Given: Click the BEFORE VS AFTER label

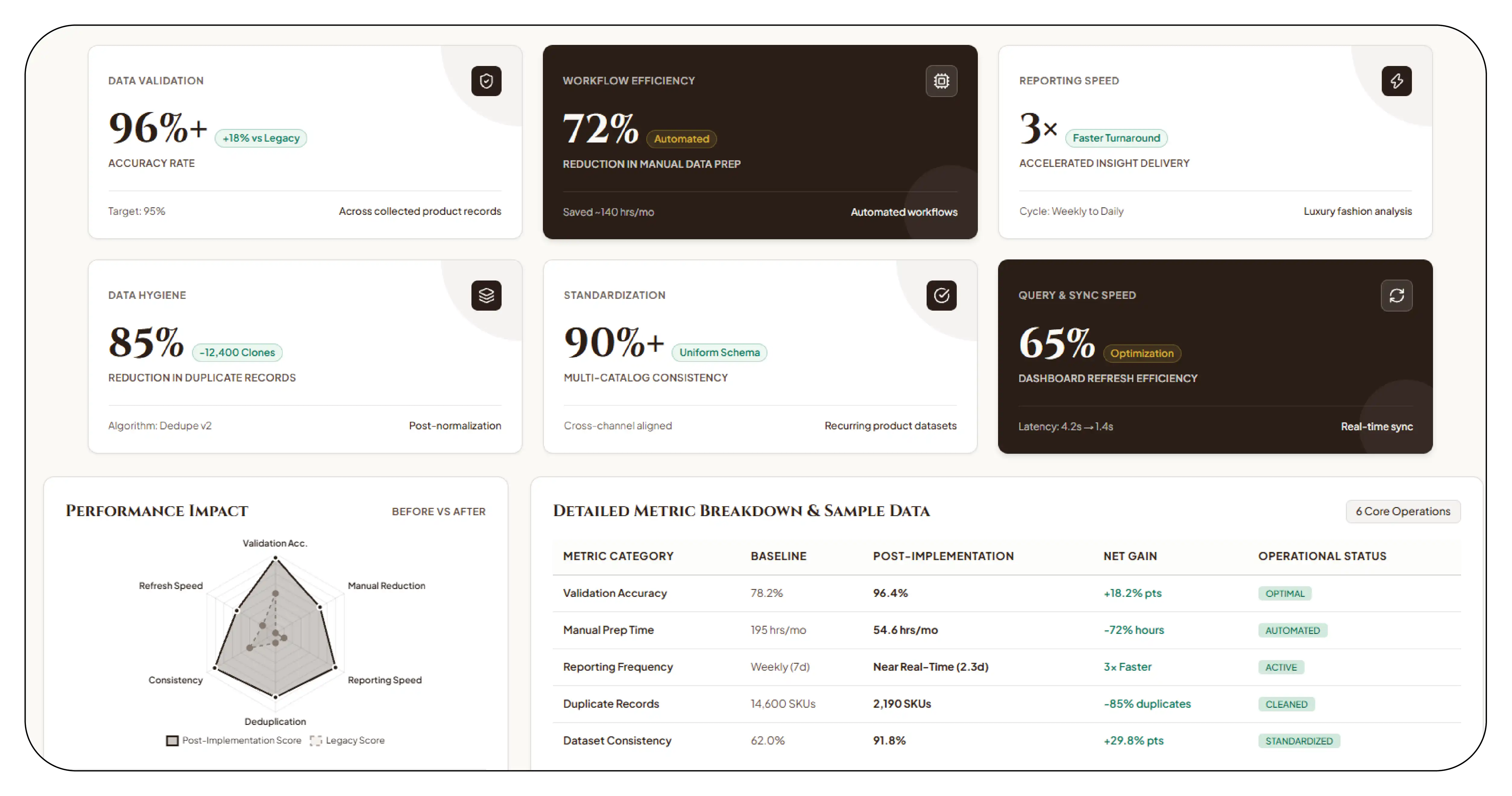Looking at the screenshot, I should tap(439, 512).
